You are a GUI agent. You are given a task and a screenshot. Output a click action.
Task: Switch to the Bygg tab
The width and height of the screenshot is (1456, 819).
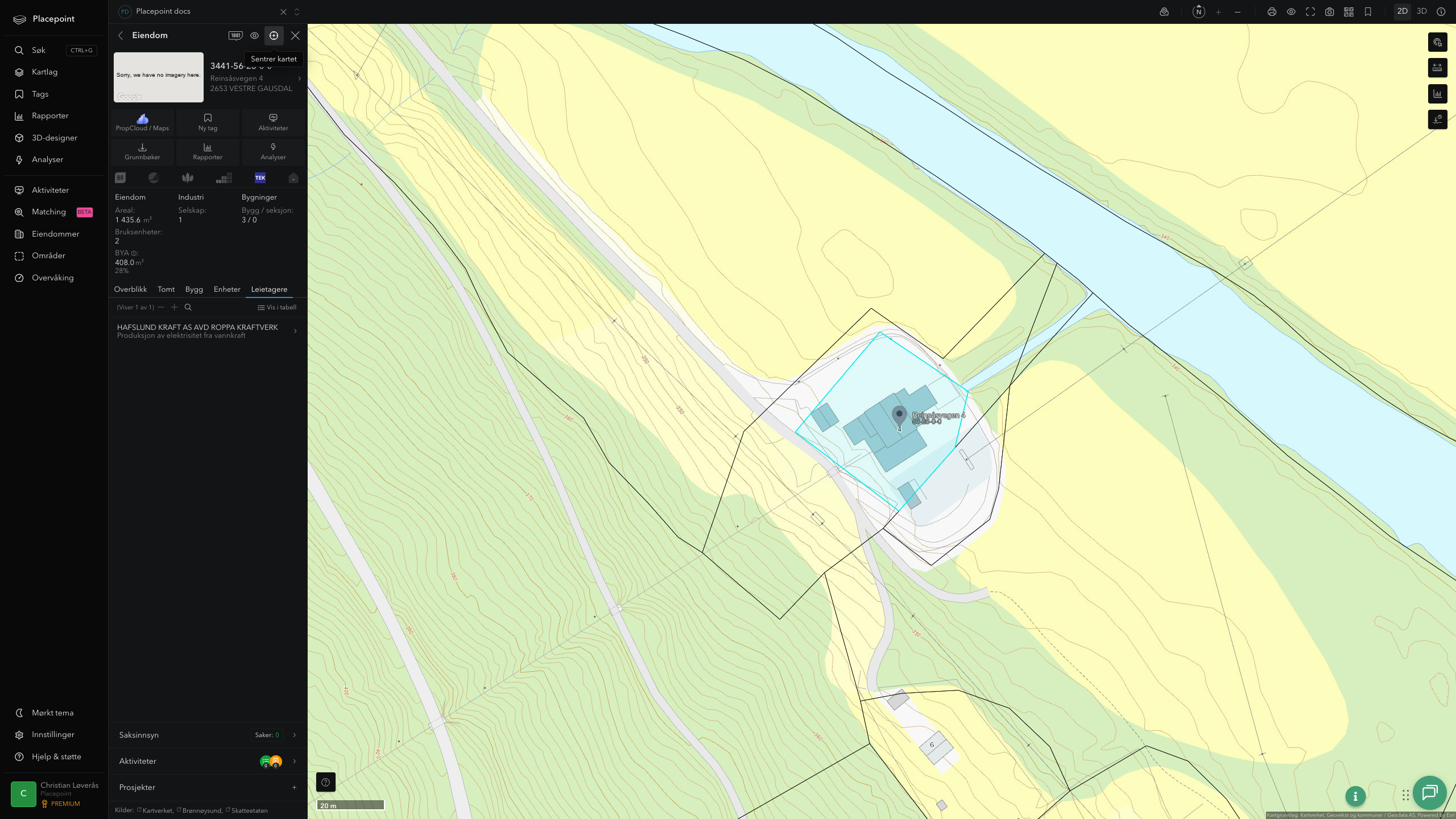coord(194,289)
